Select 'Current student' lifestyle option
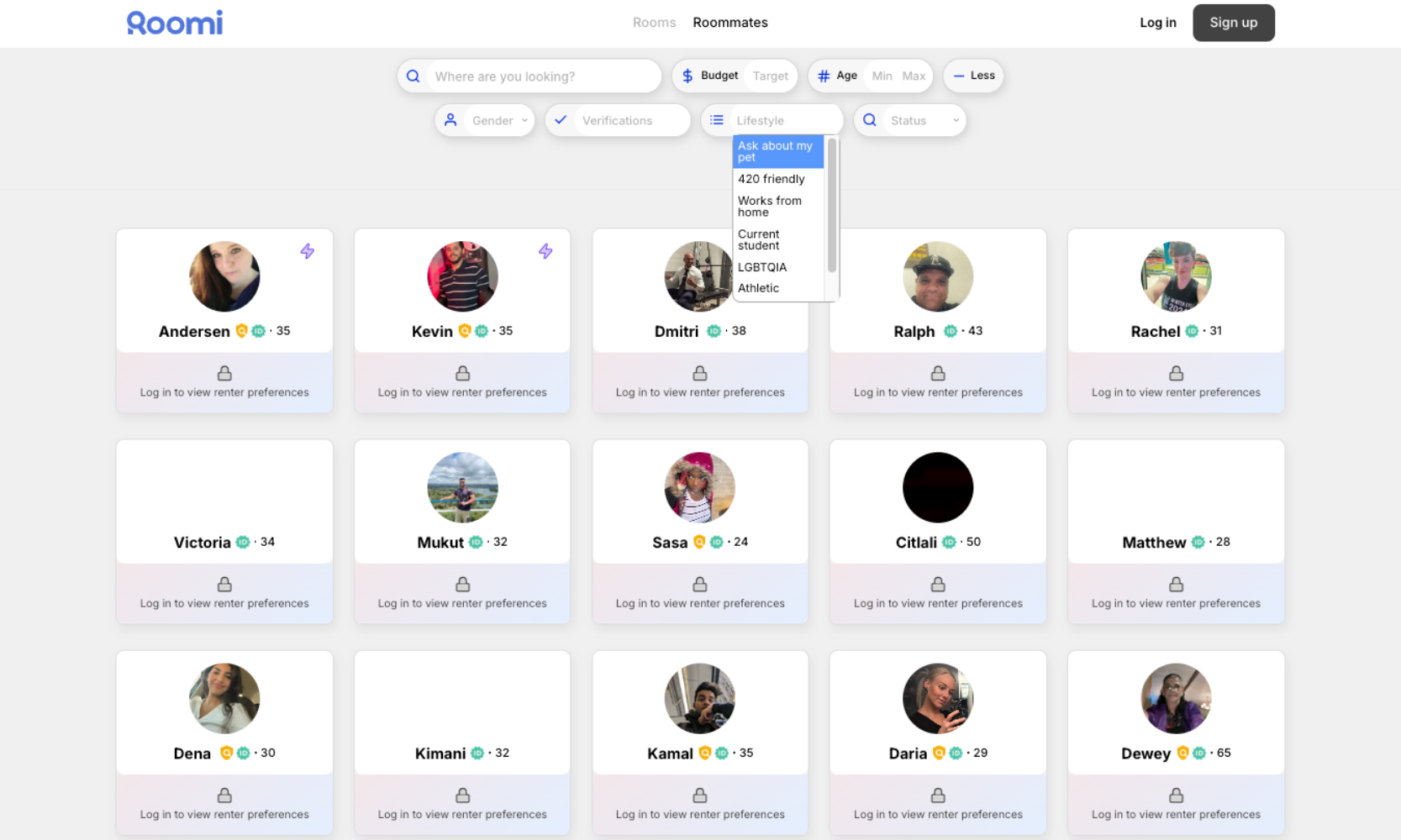 [x=778, y=239]
